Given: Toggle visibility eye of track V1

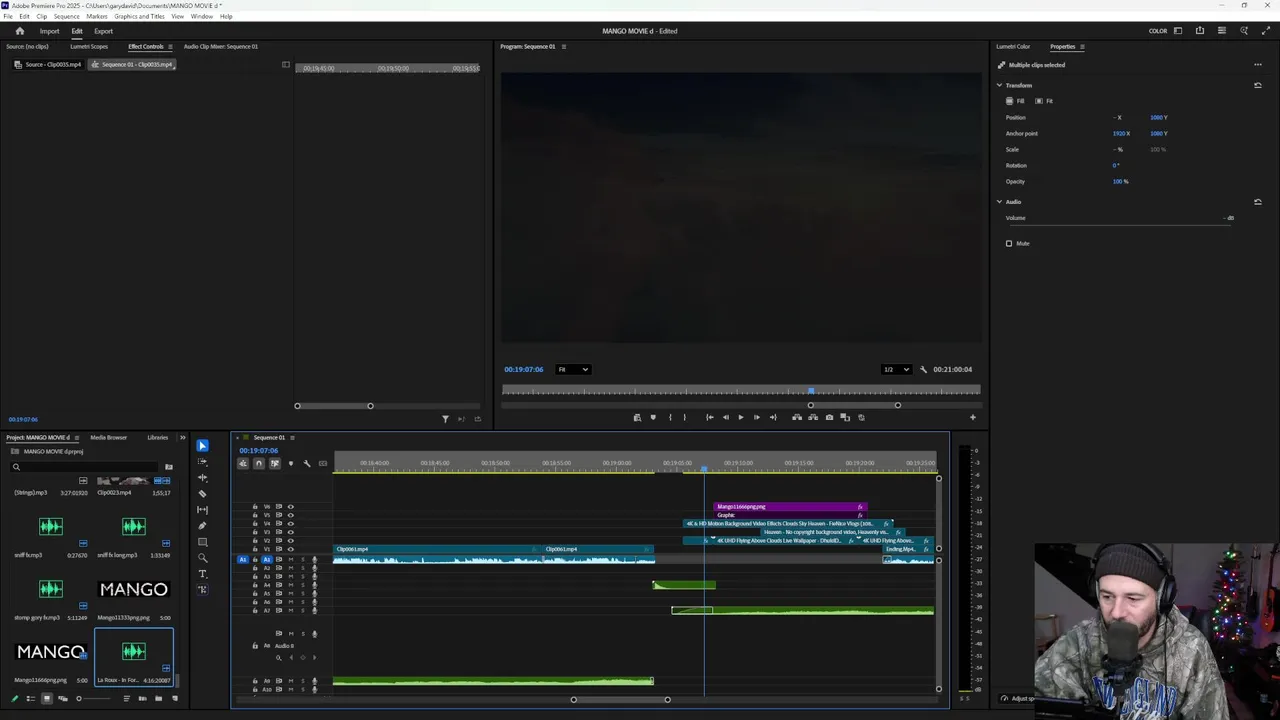Looking at the screenshot, I should coord(291,550).
